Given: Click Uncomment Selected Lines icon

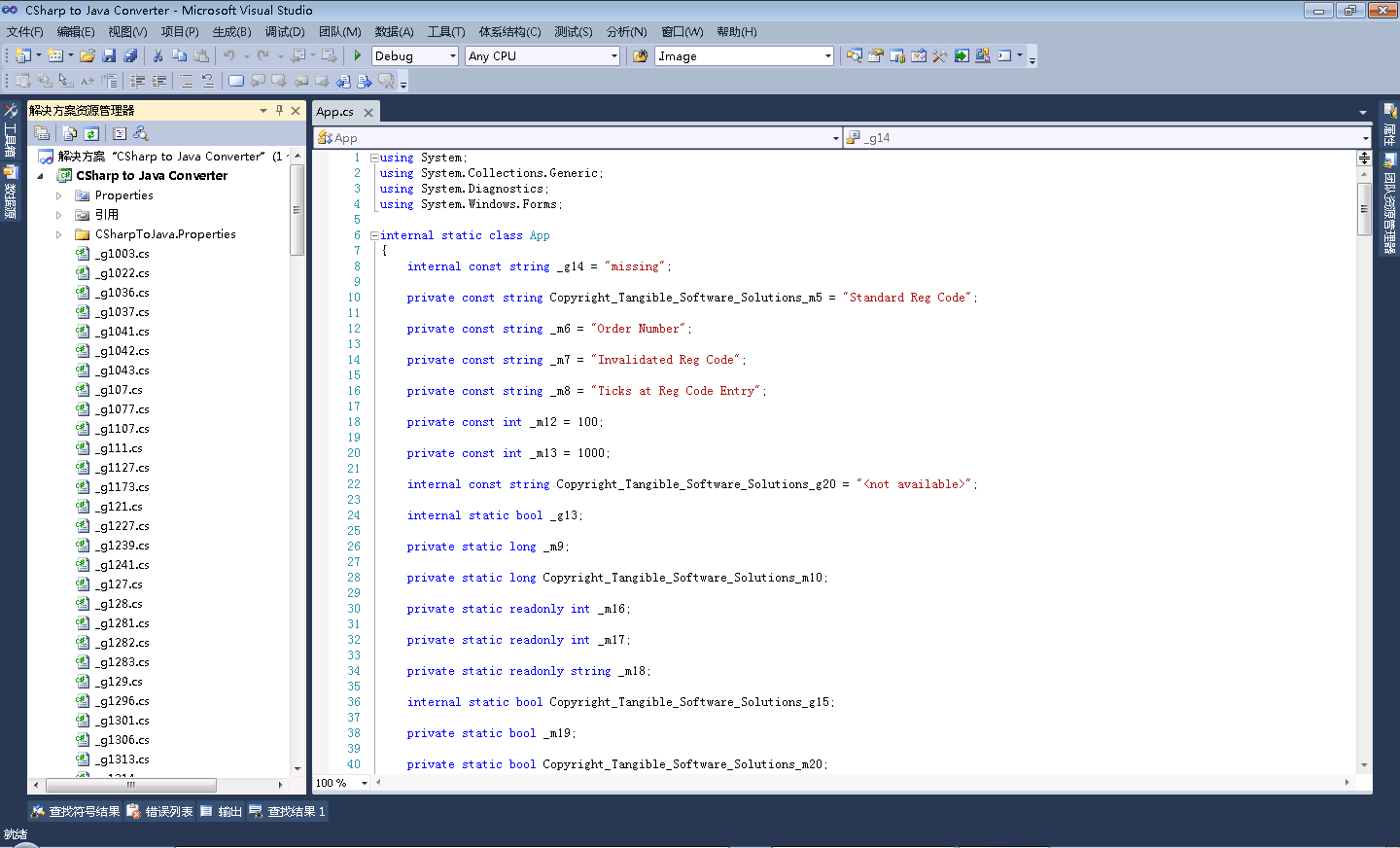Looking at the screenshot, I should coord(207,81).
